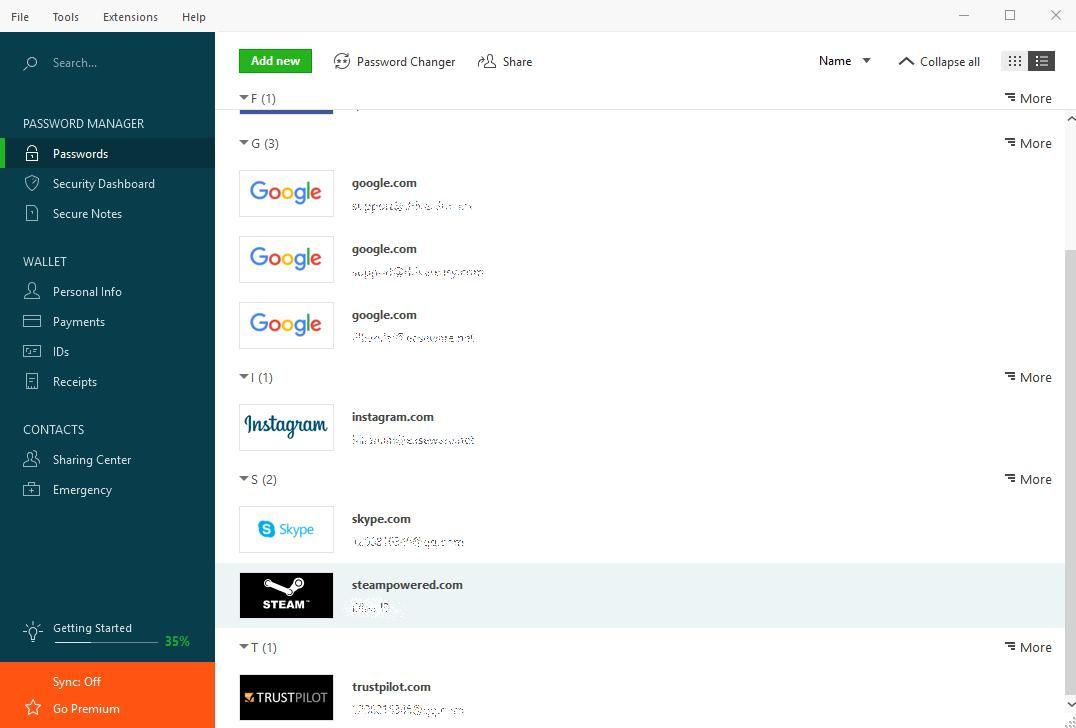Click the Getting Started progress bar

pyautogui.click(x=105, y=642)
